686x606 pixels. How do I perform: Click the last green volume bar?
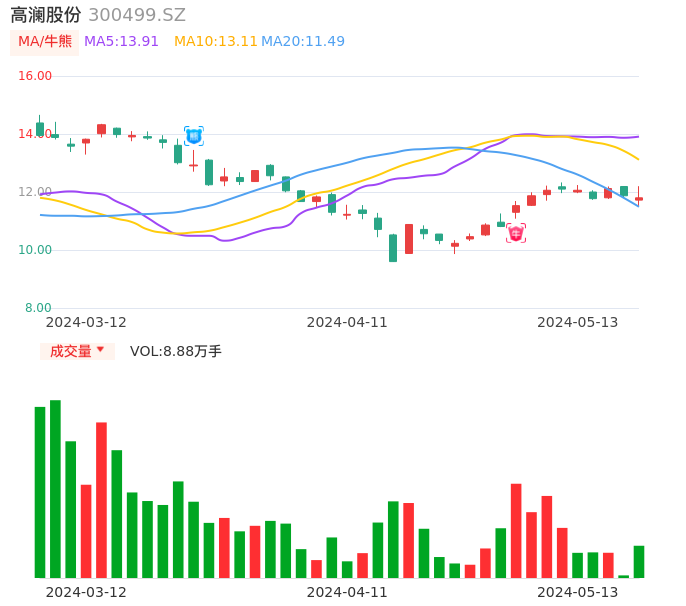click(639, 561)
